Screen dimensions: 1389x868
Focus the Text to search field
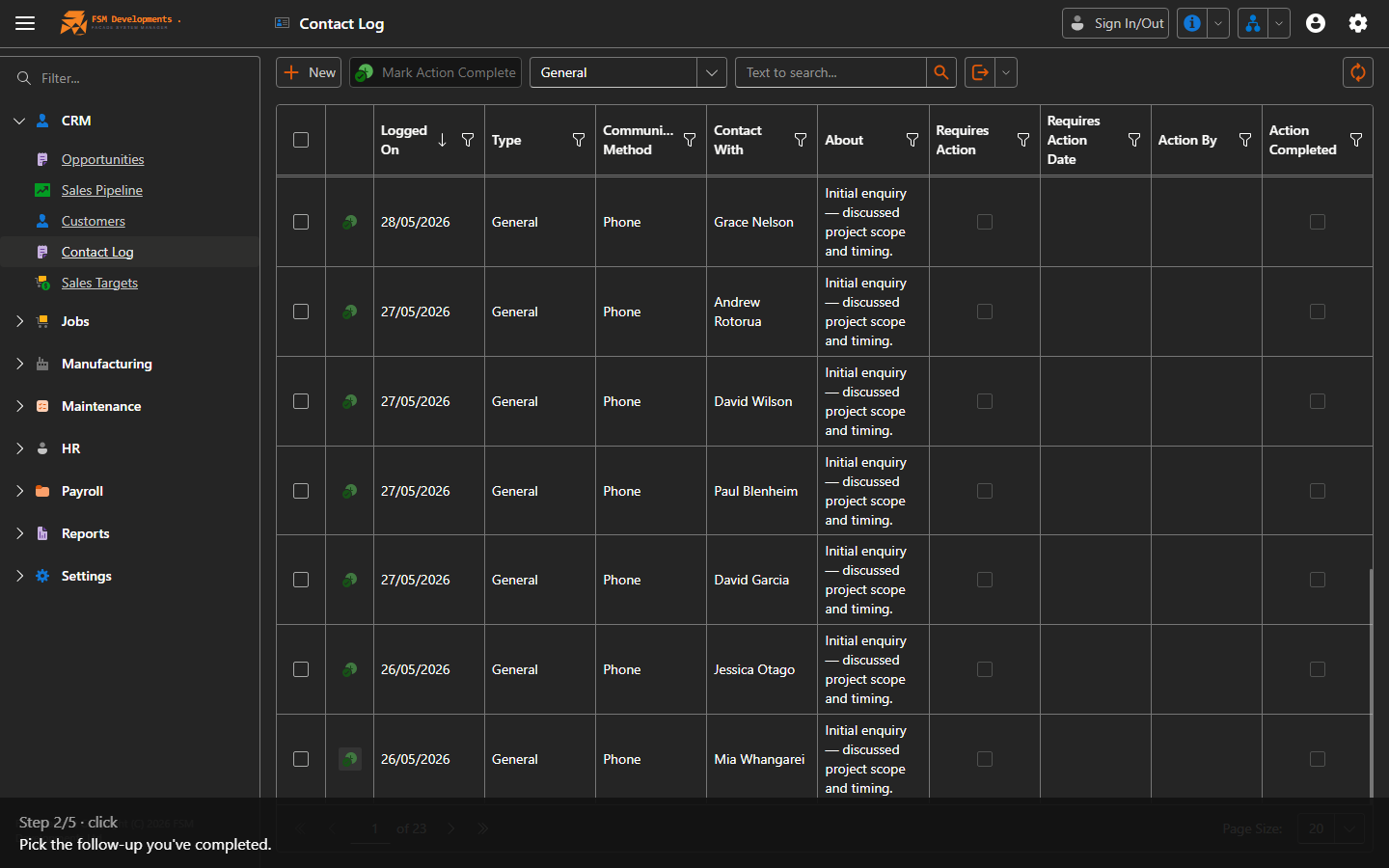coord(831,72)
